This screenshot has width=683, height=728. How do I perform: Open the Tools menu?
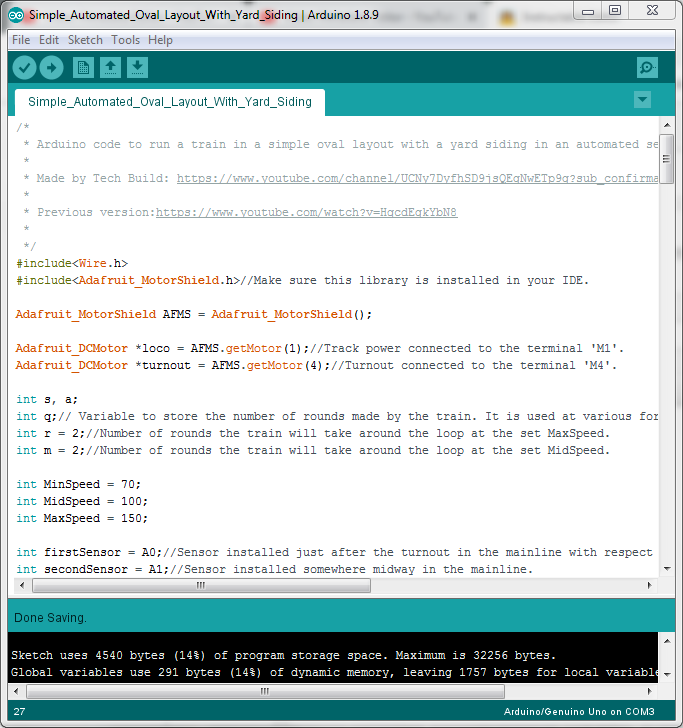point(125,40)
